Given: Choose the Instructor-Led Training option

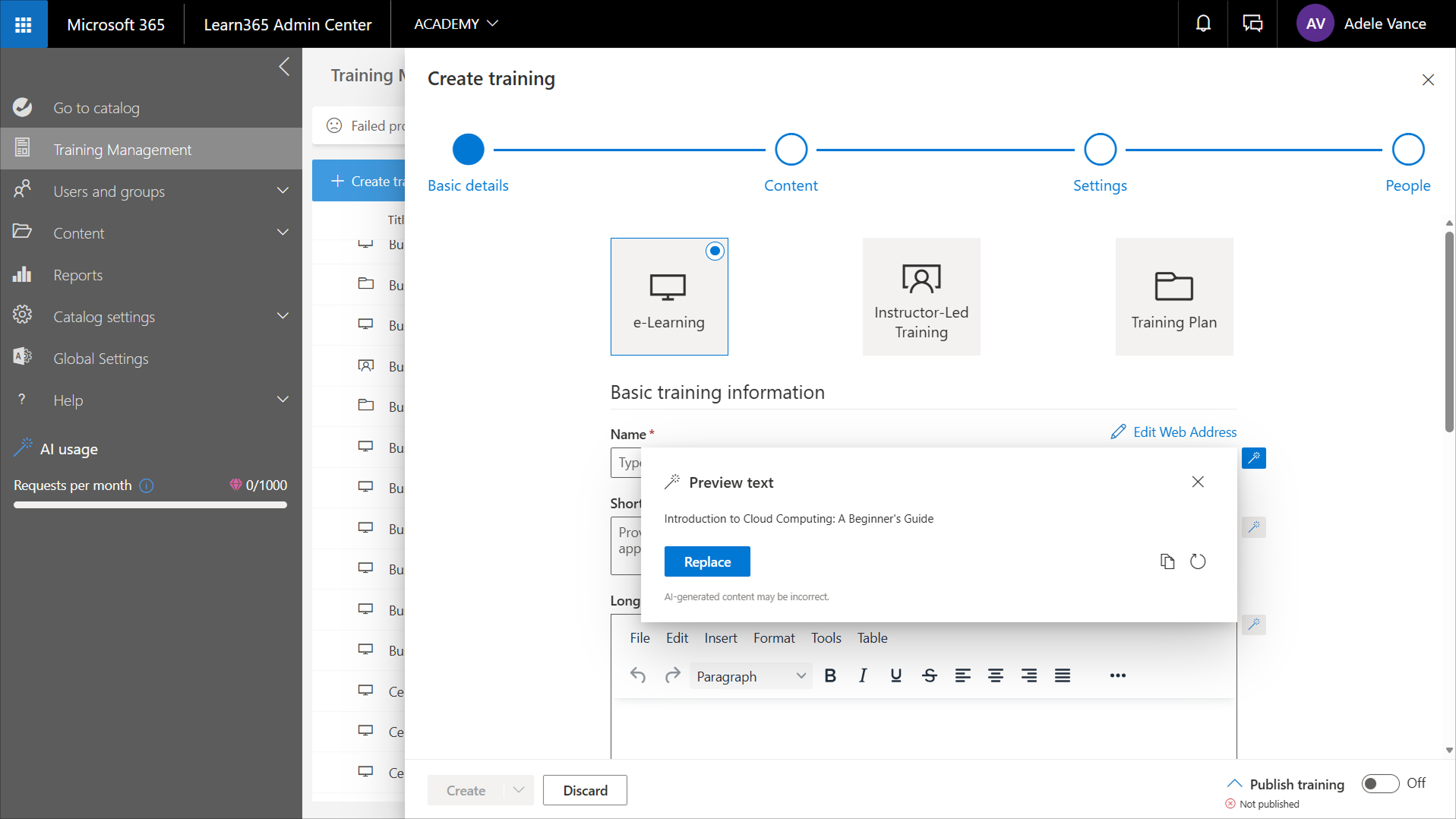Looking at the screenshot, I should point(921,296).
